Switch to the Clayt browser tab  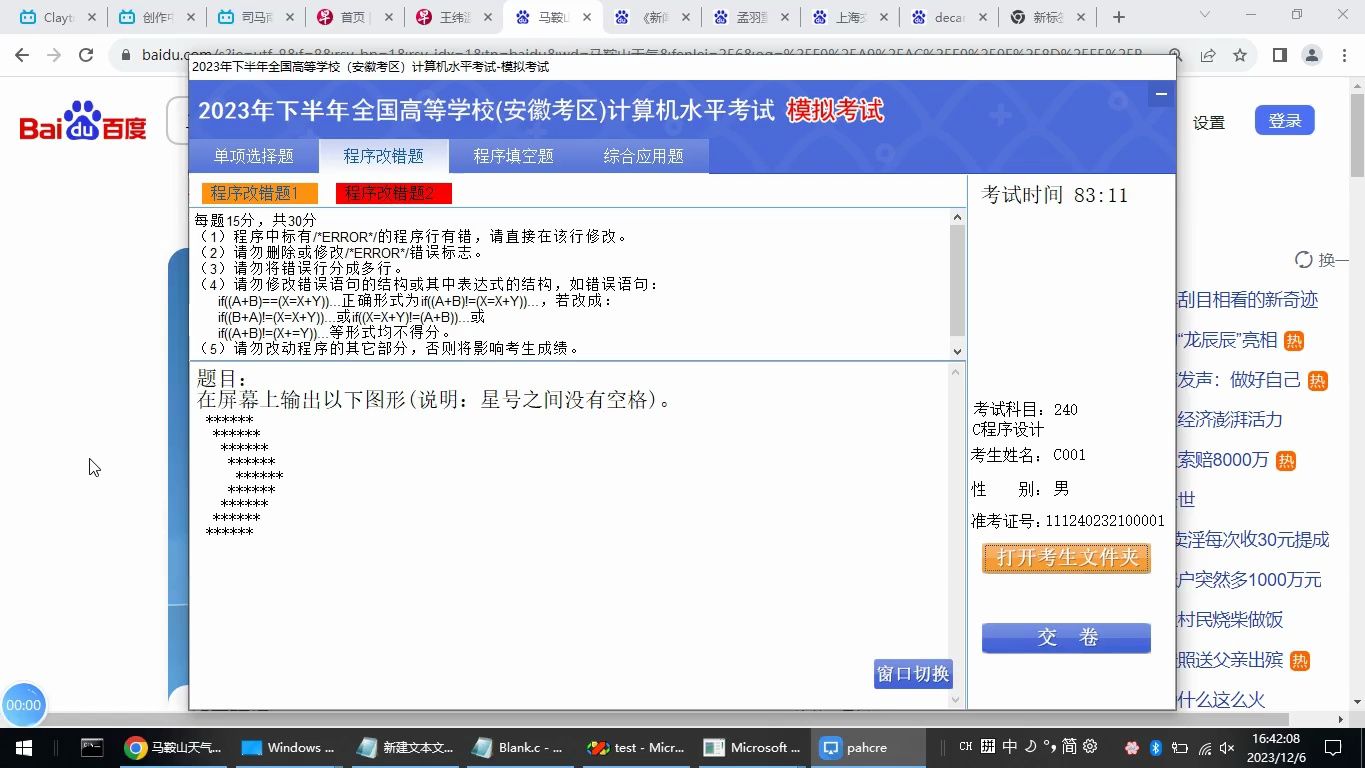[x=58, y=17]
